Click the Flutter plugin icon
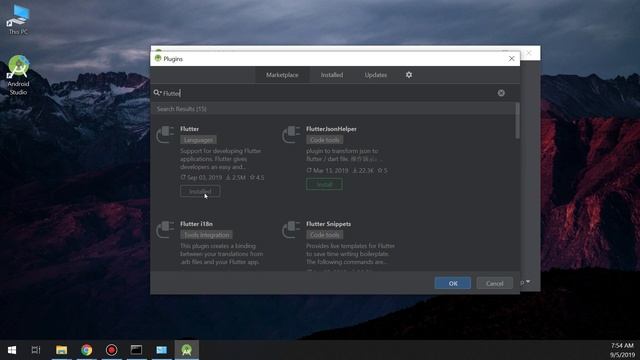The image size is (640, 360). coord(165,134)
